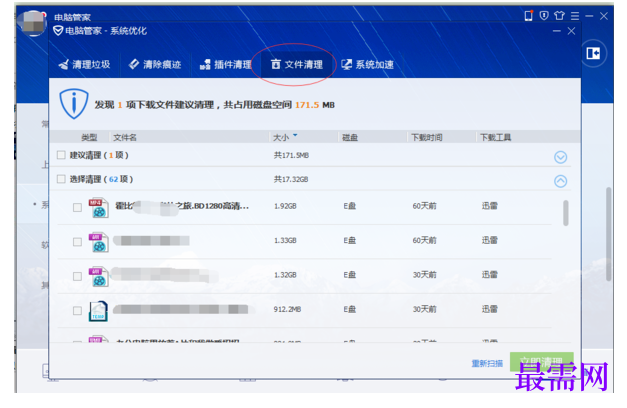
Task: Click the video file icon of 1.32GB row
Action: pos(98,276)
